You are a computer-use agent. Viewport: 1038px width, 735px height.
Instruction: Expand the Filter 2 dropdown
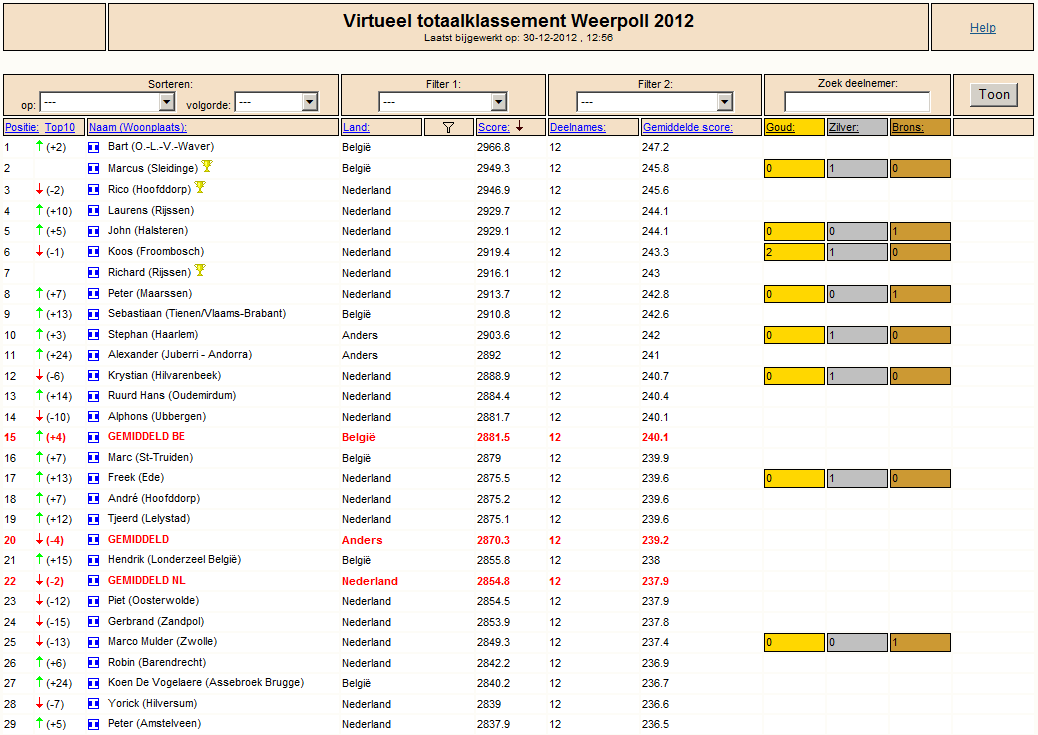[655, 102]
